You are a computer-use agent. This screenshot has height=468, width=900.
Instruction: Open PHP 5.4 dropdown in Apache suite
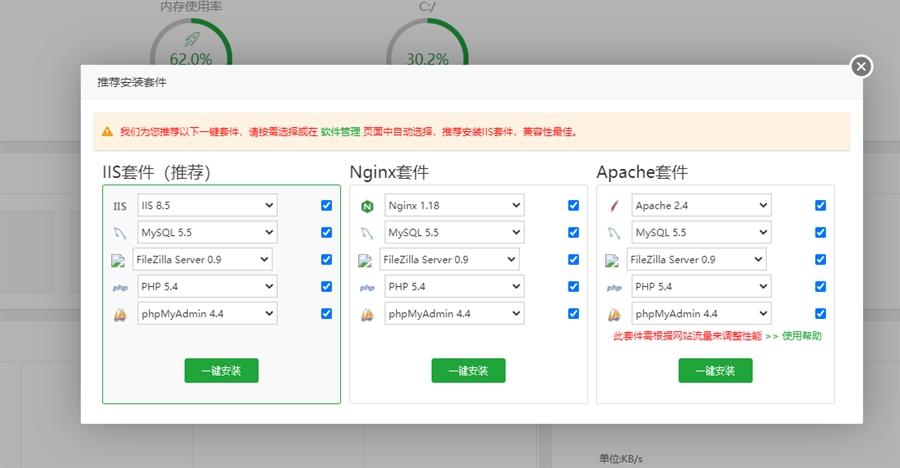coord(700,286)
